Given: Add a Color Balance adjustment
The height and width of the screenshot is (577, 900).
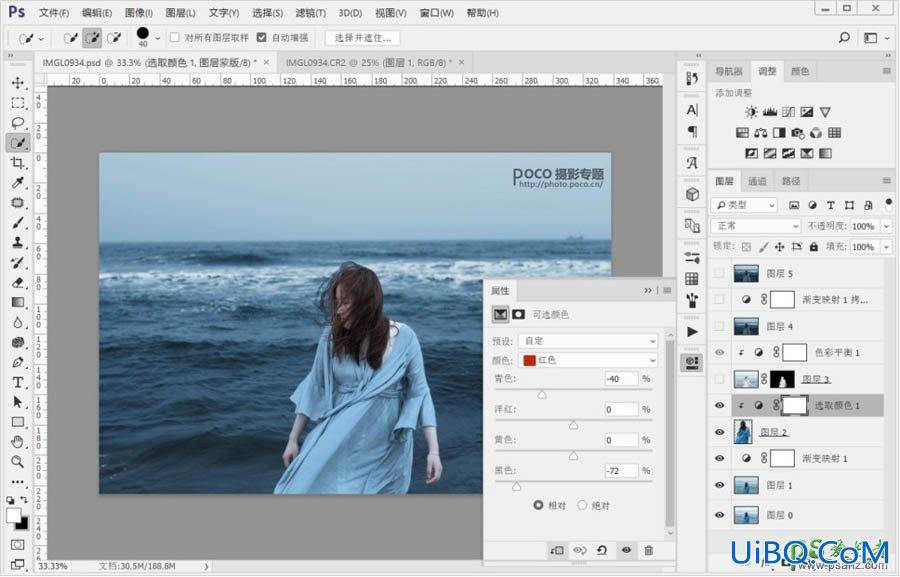Looking at the screenshot, I should click(x=761, y=133).
